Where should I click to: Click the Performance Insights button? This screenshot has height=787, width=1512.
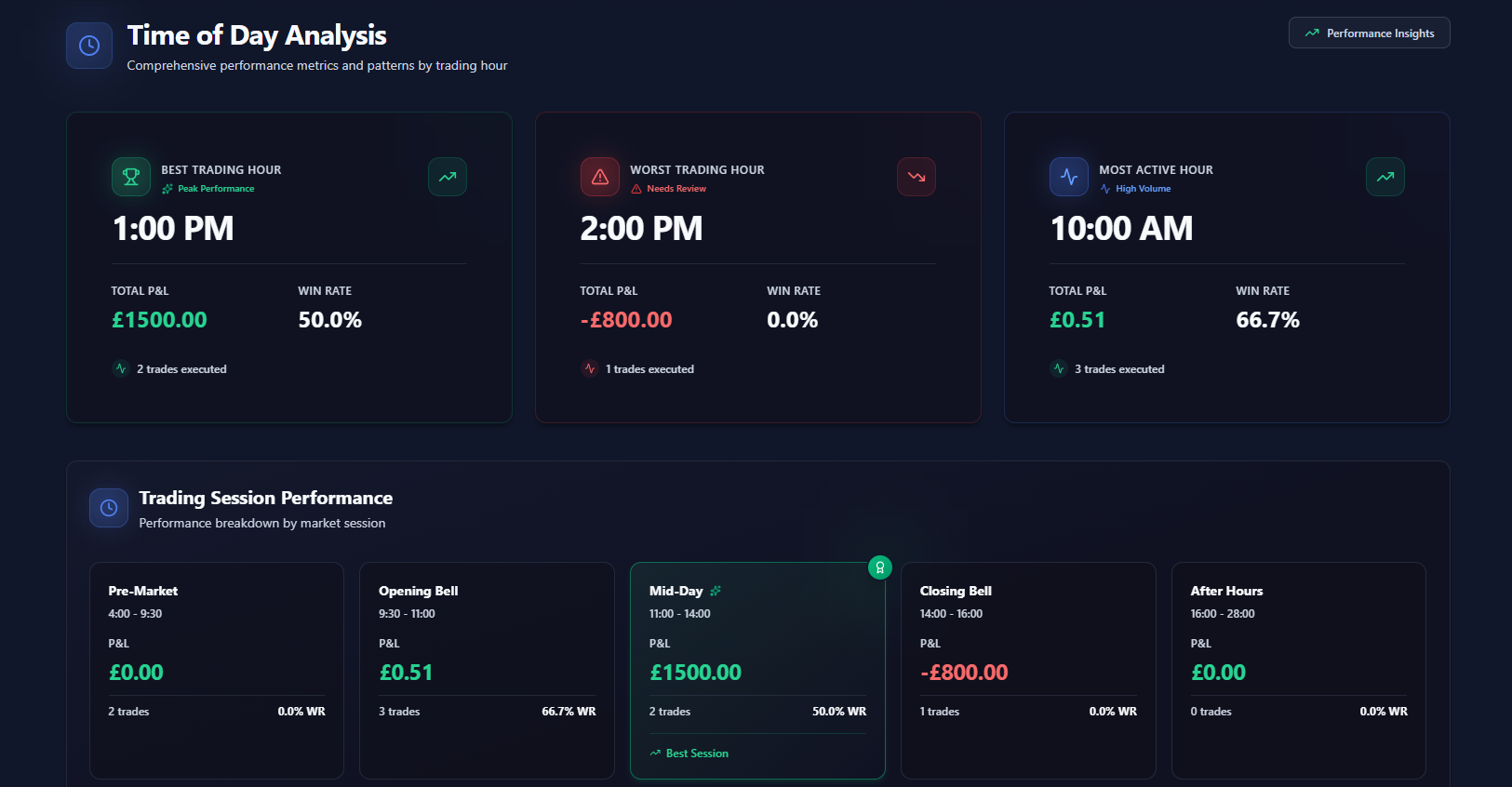pyautogui.click(x=1369, y=33)
